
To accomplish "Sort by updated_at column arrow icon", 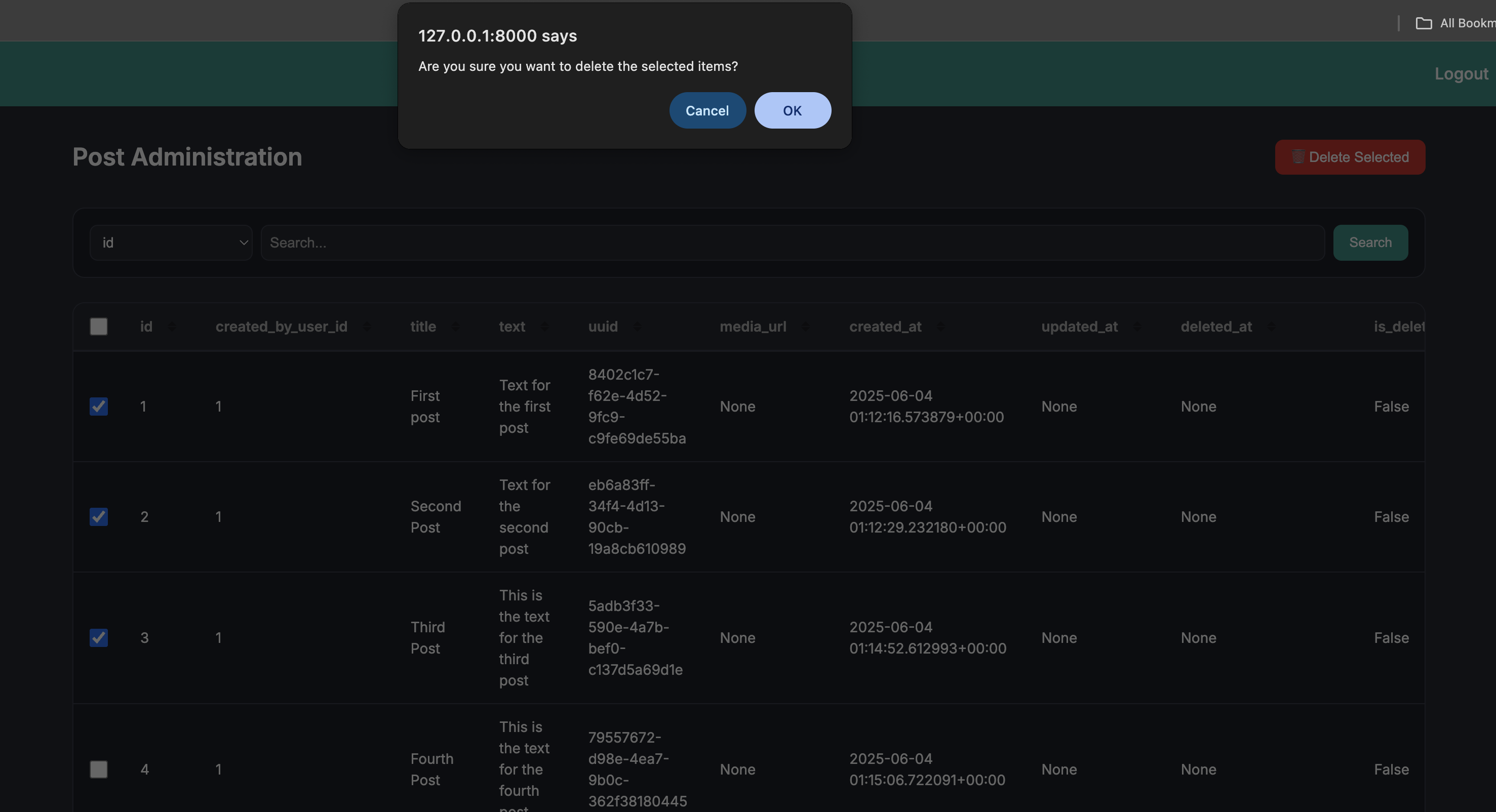I will click(1137, 327).
